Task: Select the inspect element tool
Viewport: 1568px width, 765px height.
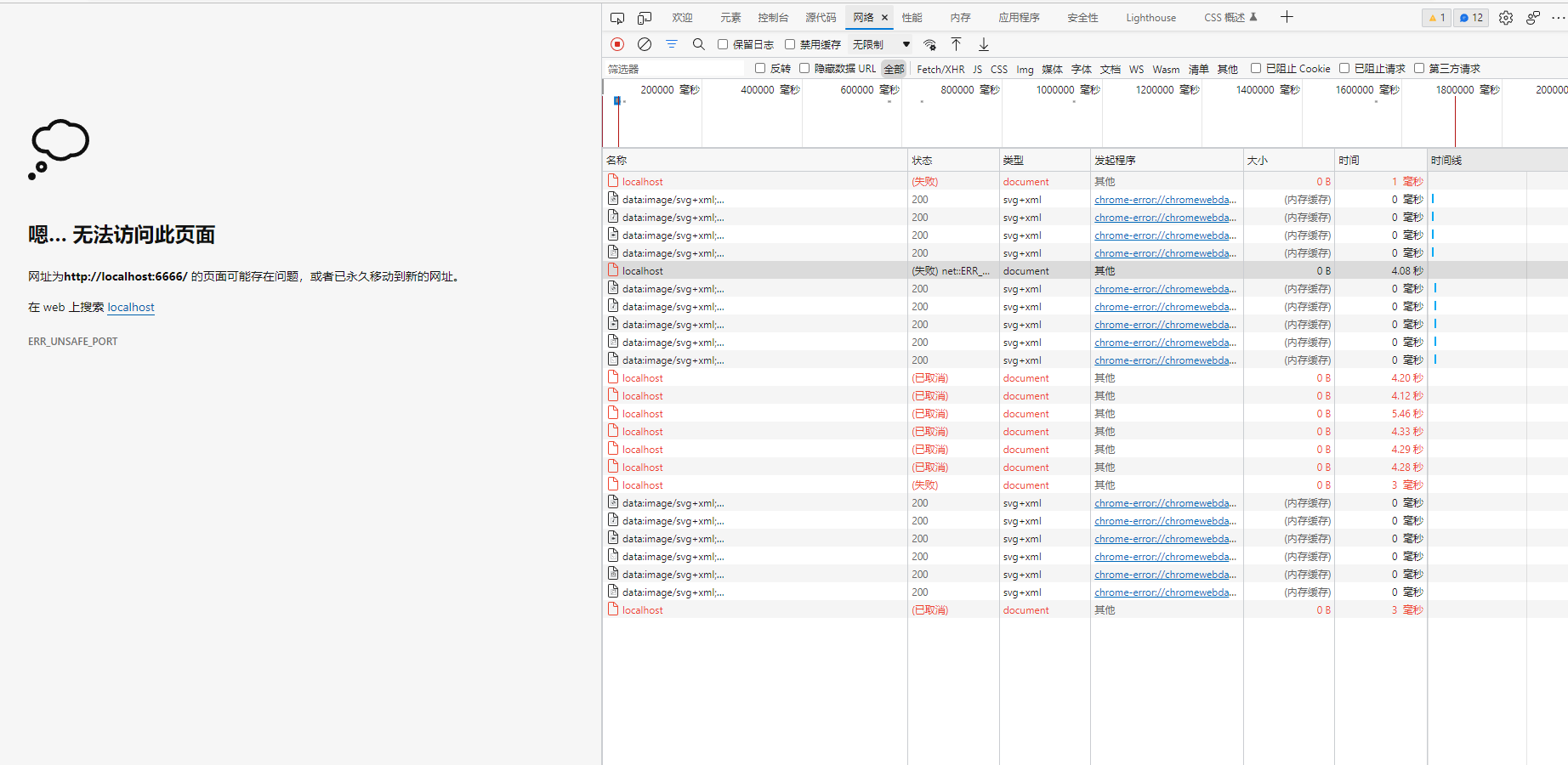Action: [x=616, y=17]
